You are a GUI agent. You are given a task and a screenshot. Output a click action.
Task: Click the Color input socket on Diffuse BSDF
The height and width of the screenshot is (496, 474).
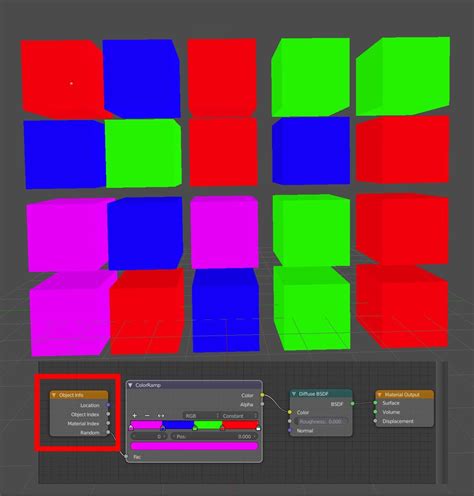(290, 412)
